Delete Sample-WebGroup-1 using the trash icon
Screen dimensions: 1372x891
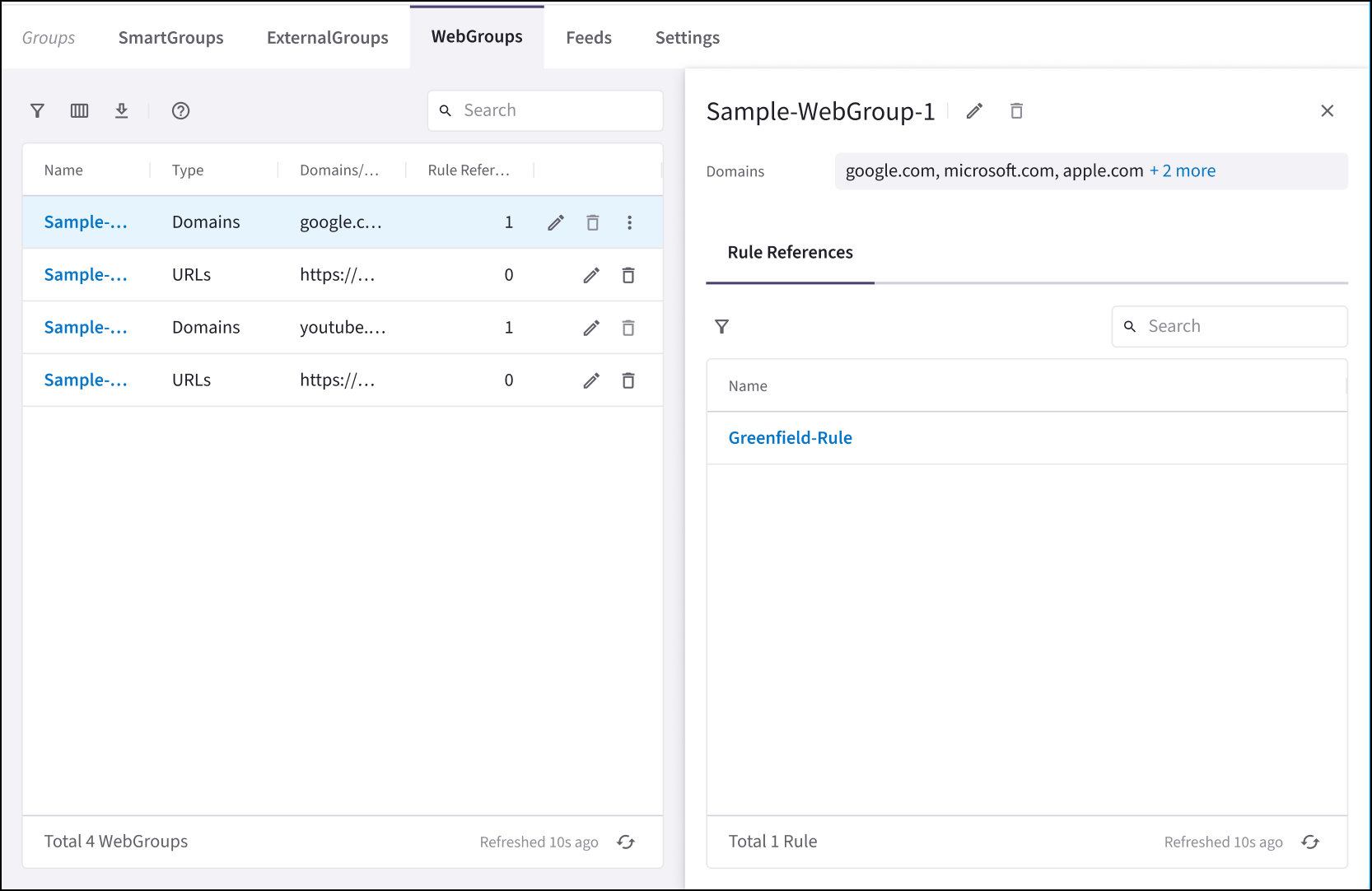pos(1016,110)
